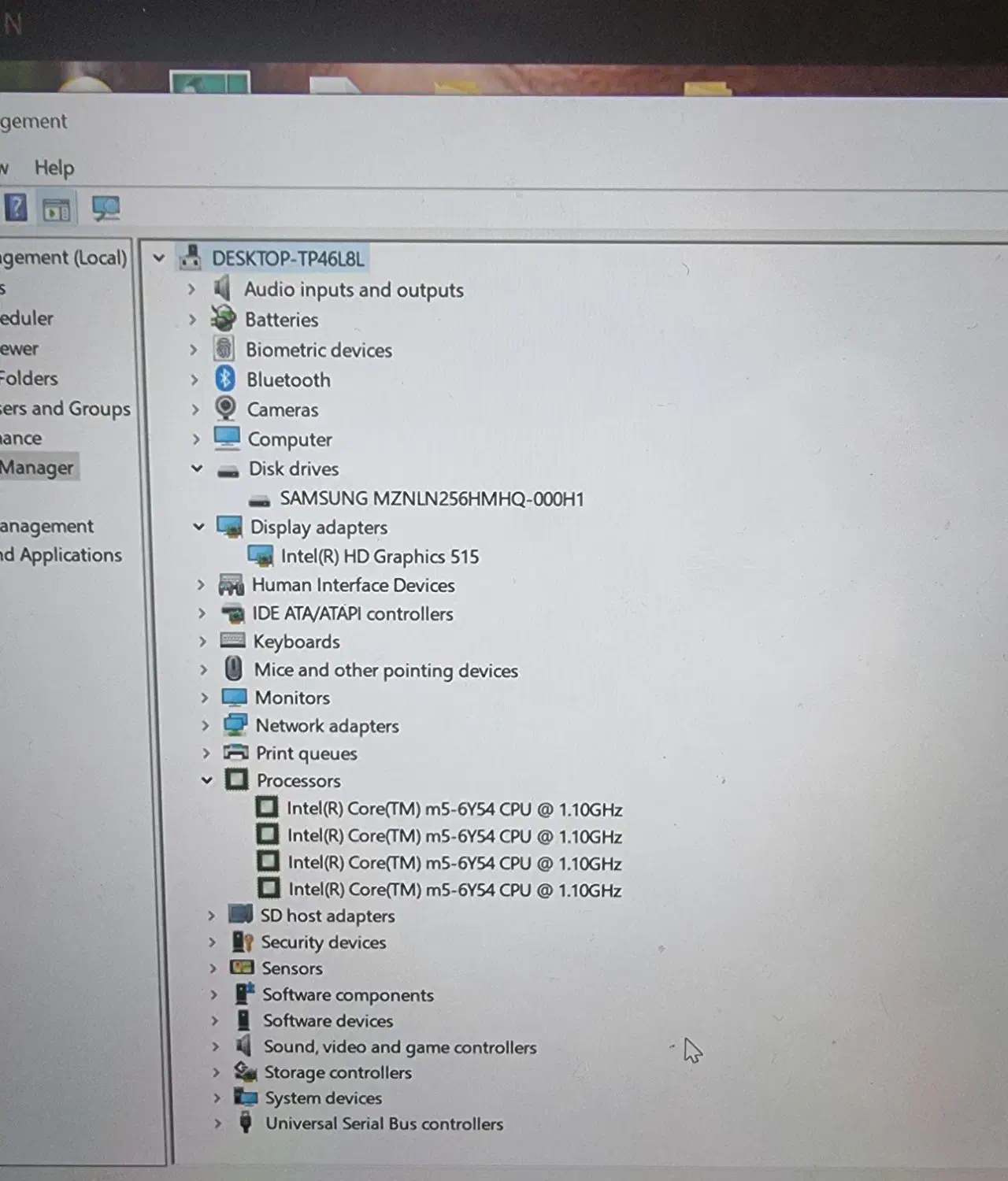Expand the Network adapters category
Screen dimensions: 1008x1181
(205, 725)
